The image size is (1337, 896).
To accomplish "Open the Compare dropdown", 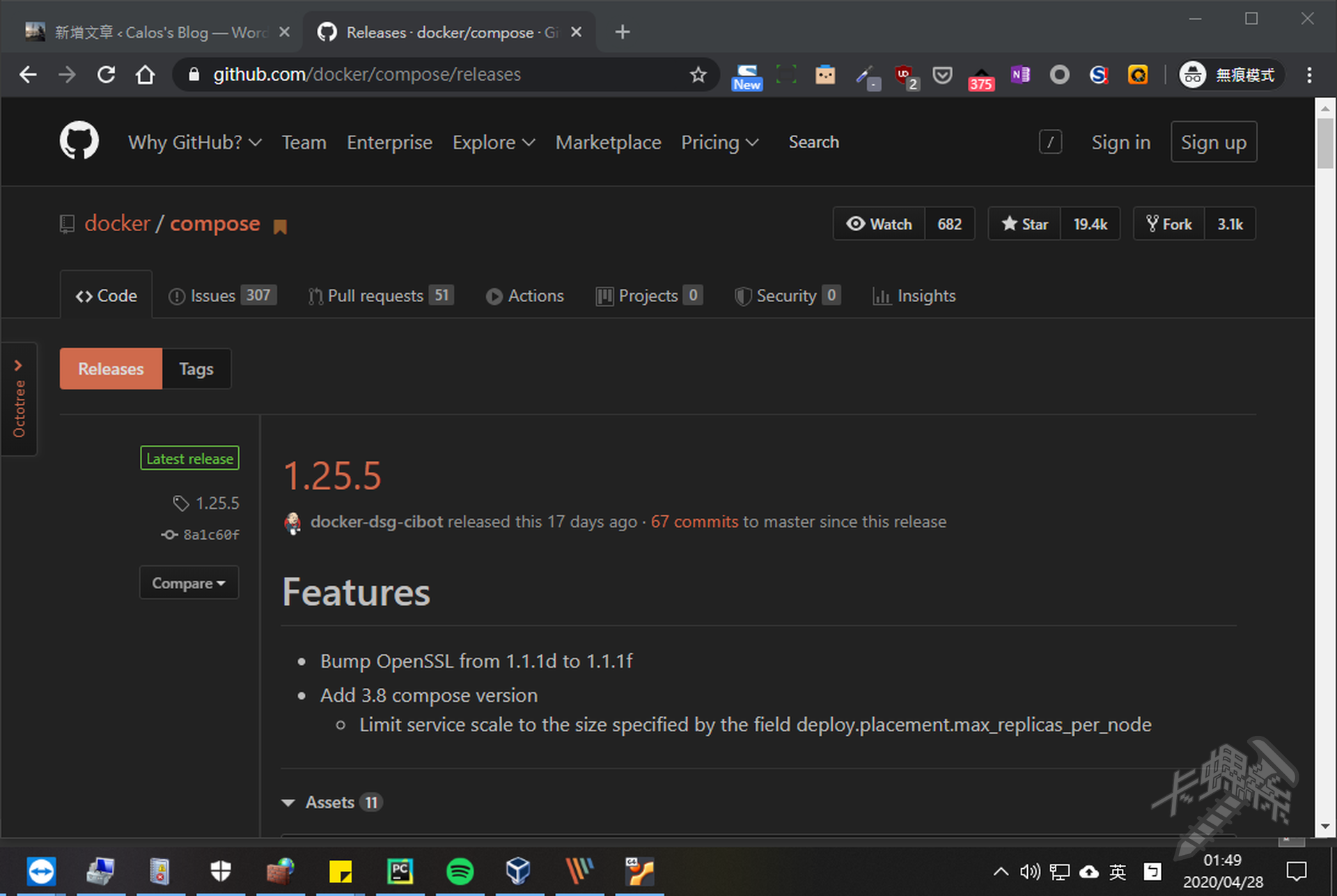I will coord(189,583).
